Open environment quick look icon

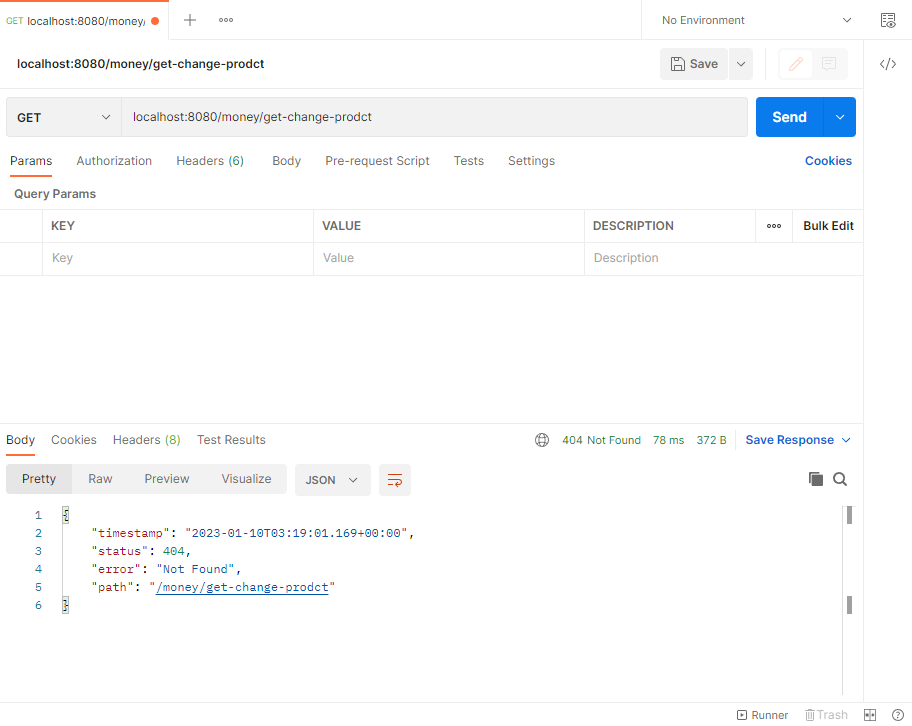[x=888, y=20]
